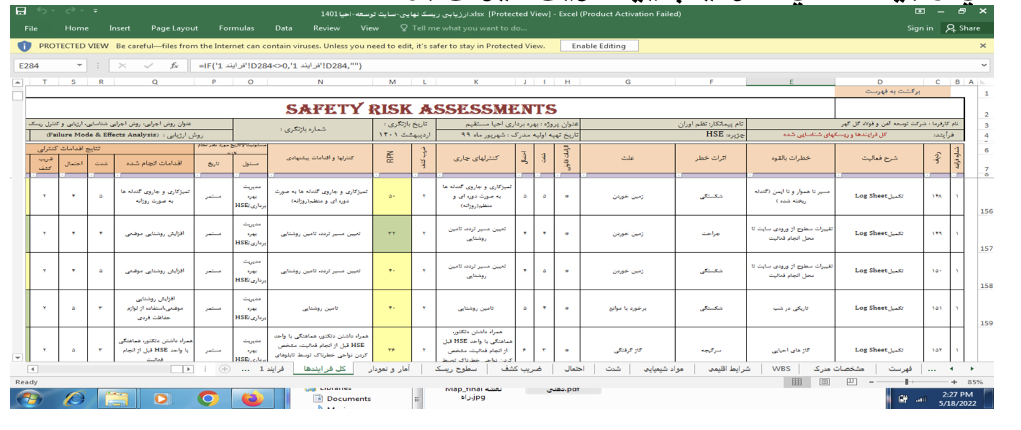The image size is (1021, 430).
Task: Click the 85% zoom level
Action: 975,382
